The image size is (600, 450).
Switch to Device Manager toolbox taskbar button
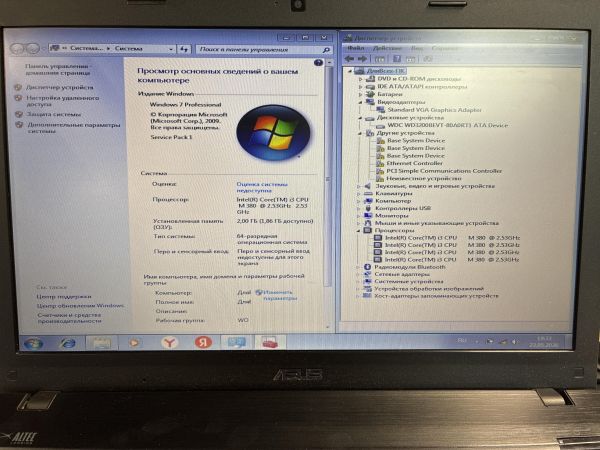tap(270, 342)
